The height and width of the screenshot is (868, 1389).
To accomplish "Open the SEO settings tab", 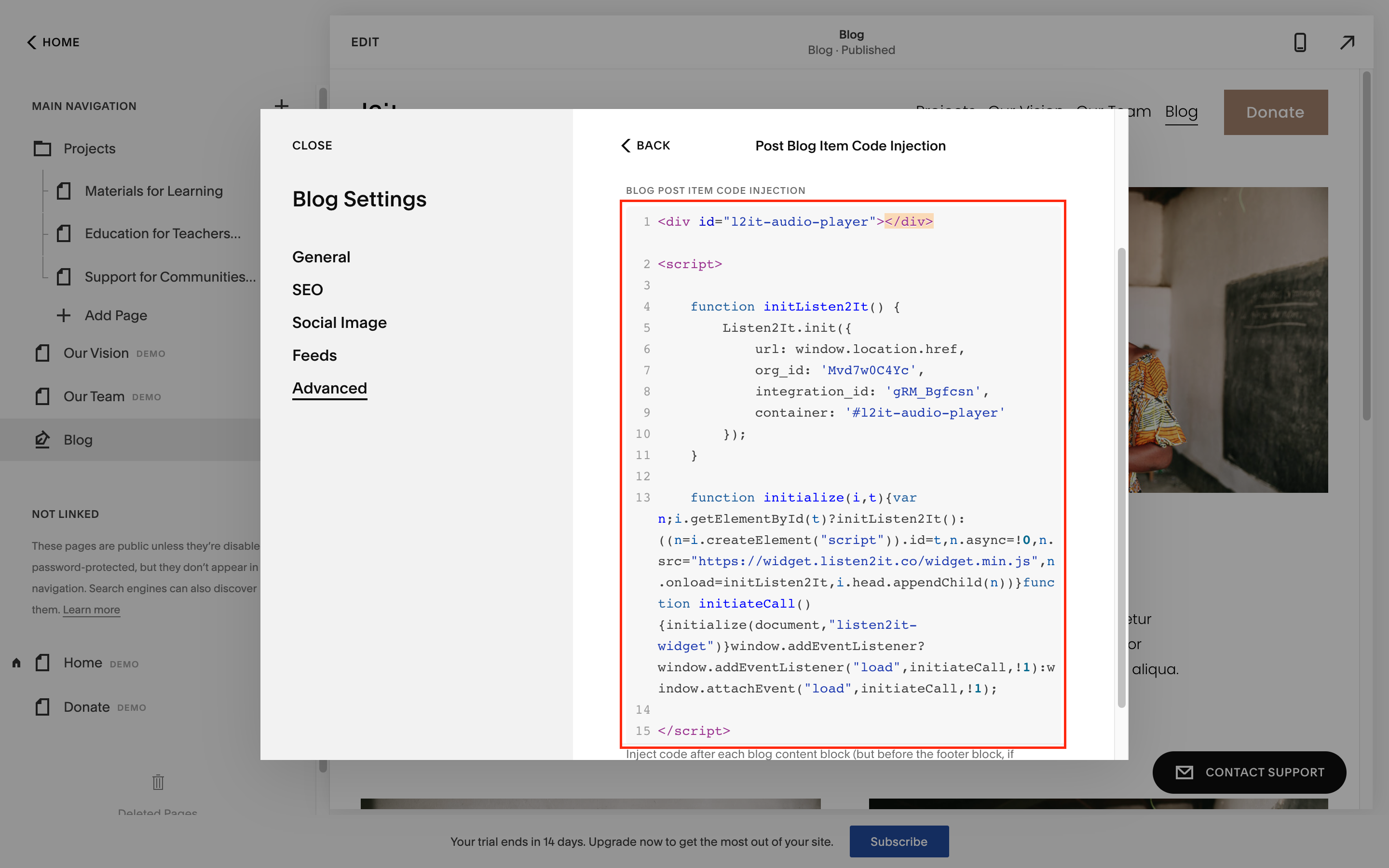I will (x=307, y=289).
